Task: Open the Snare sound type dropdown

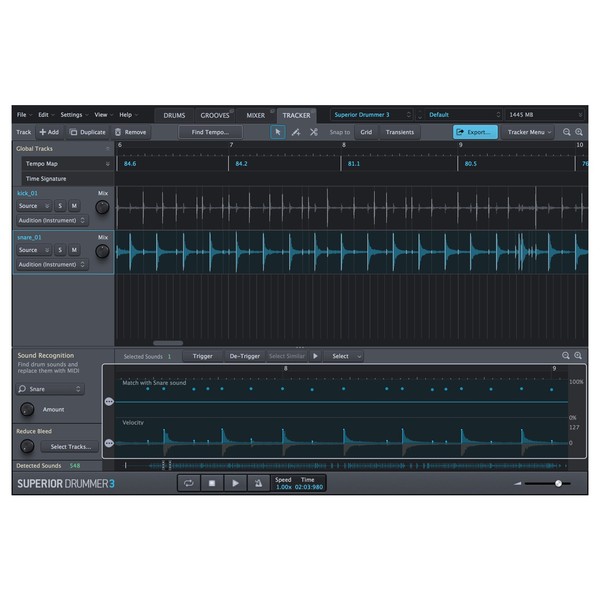Action: pos(50,389)
